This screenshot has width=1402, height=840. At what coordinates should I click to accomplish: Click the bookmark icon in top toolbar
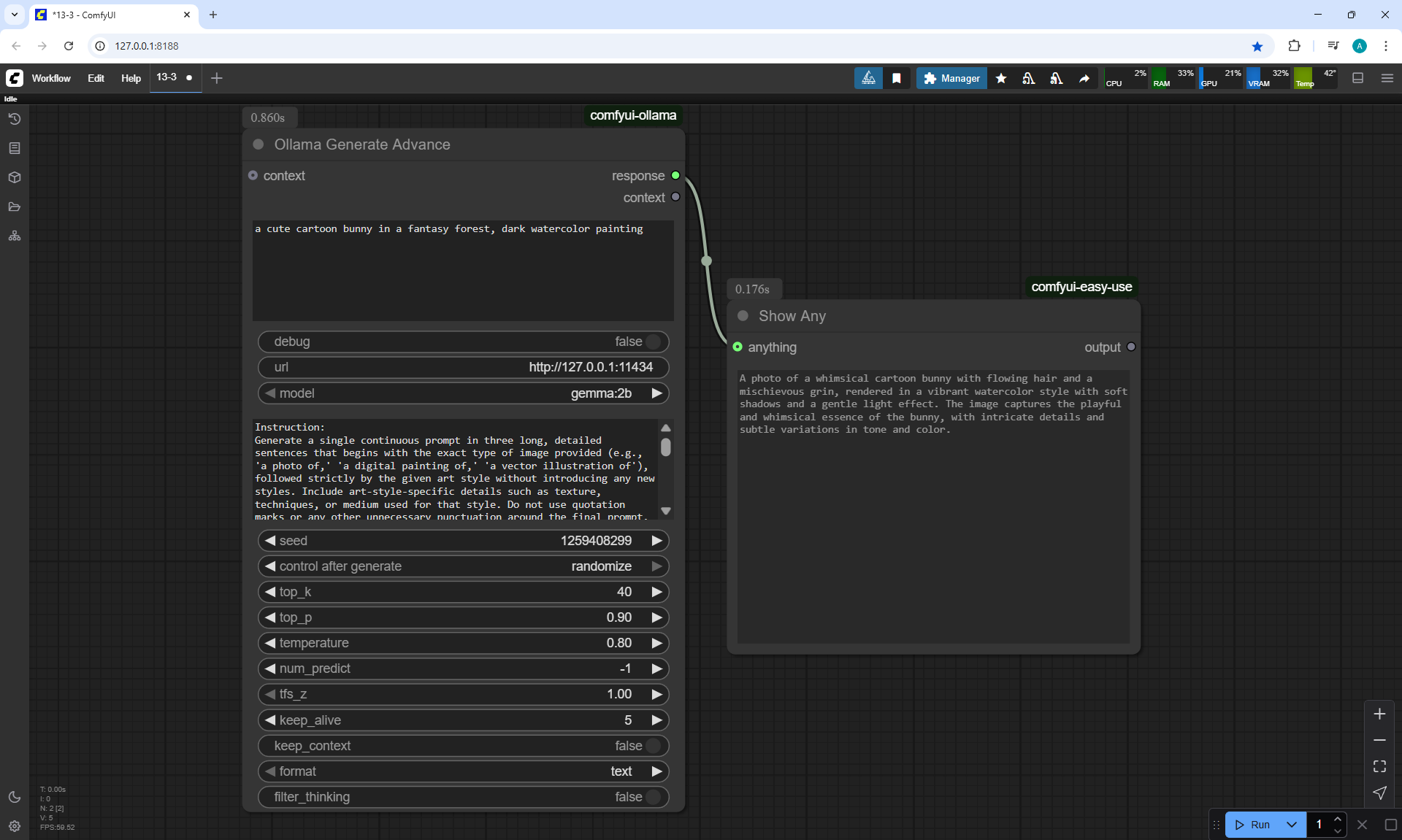coord(897,78)
